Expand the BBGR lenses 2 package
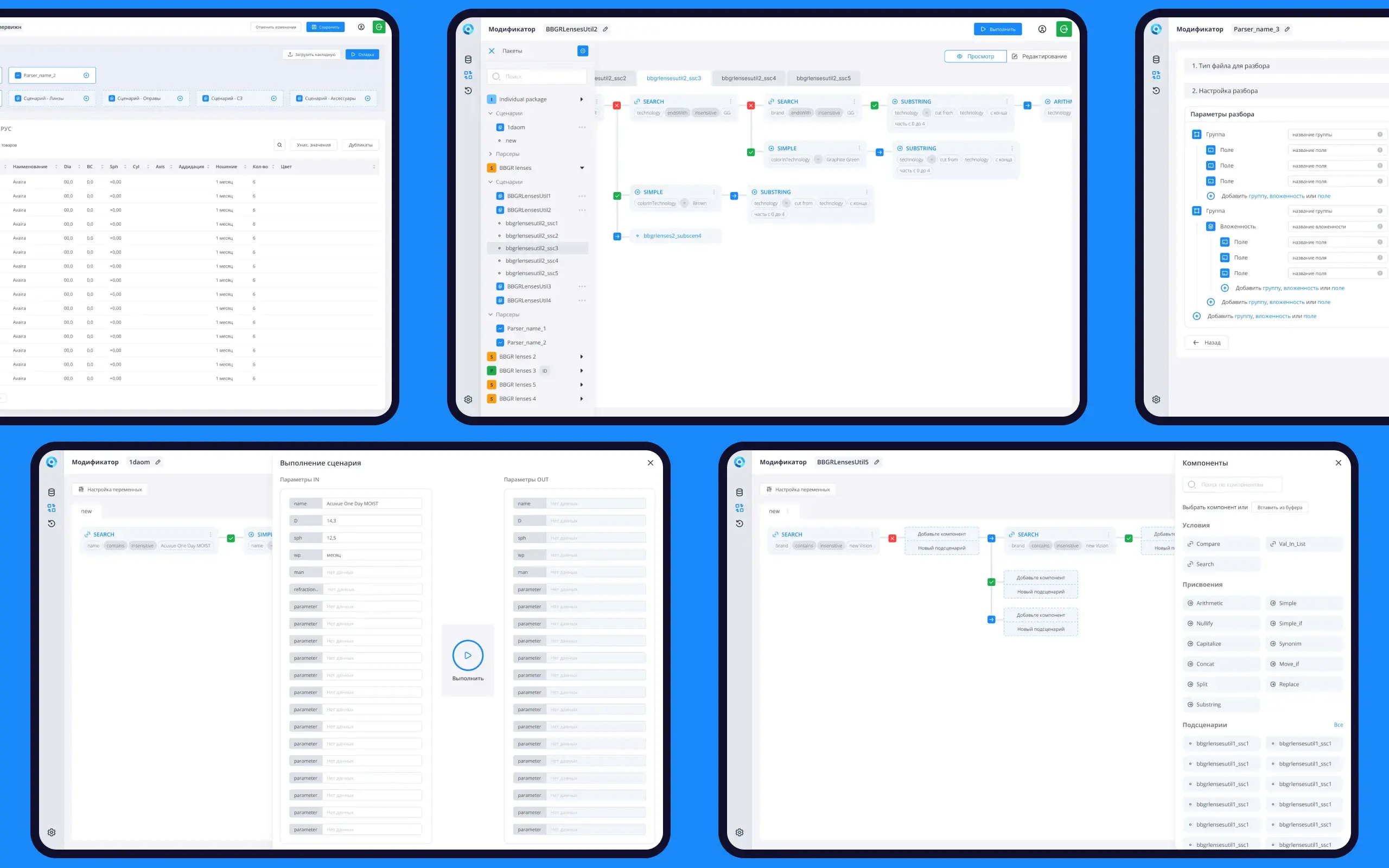This screenshot has width=1389, height=868. point(582,357)
